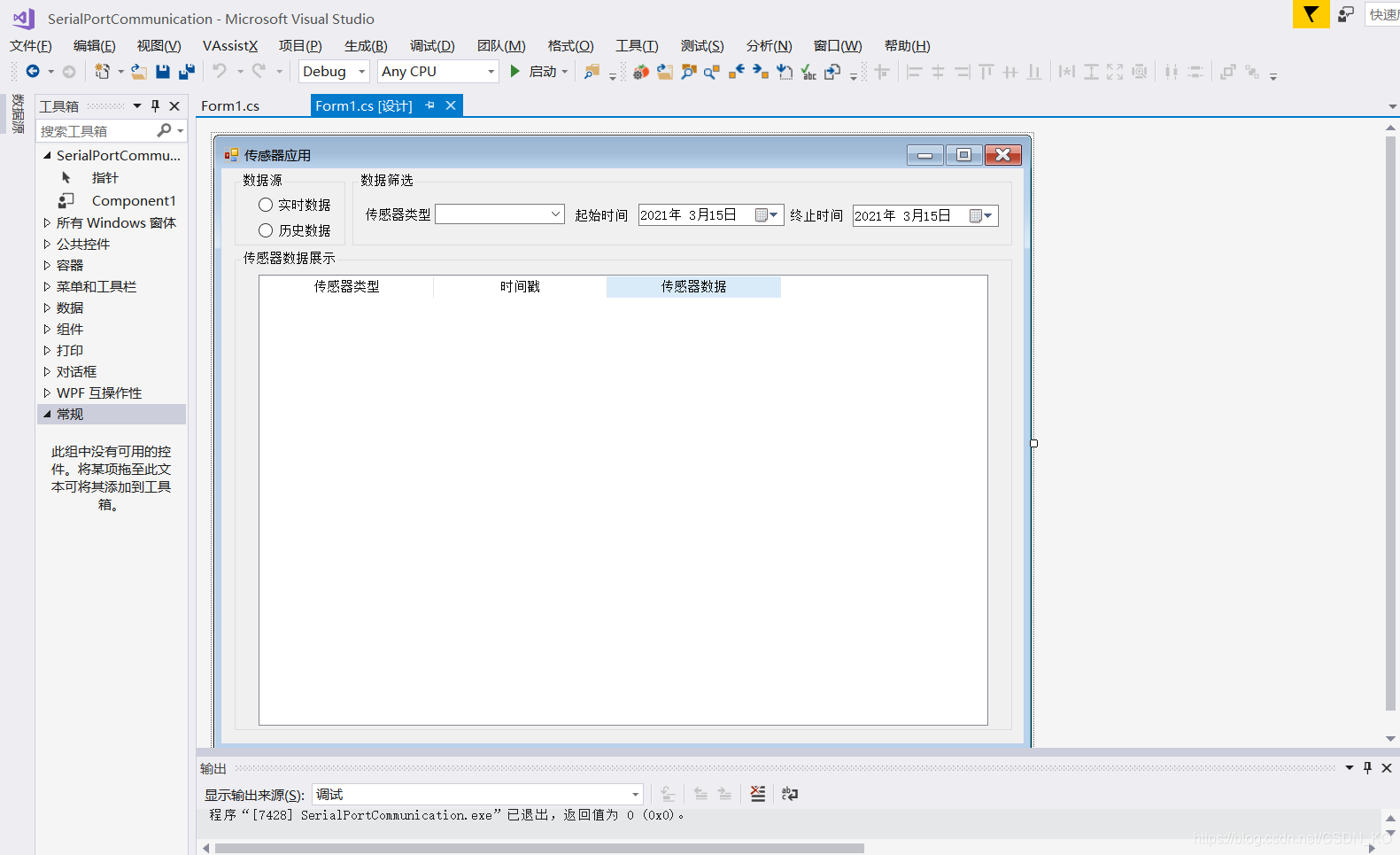The width and height of the screenshot is (1400, 855).
Task: Click the Navigate Backward arrow icon
Action: coord(33,72)
